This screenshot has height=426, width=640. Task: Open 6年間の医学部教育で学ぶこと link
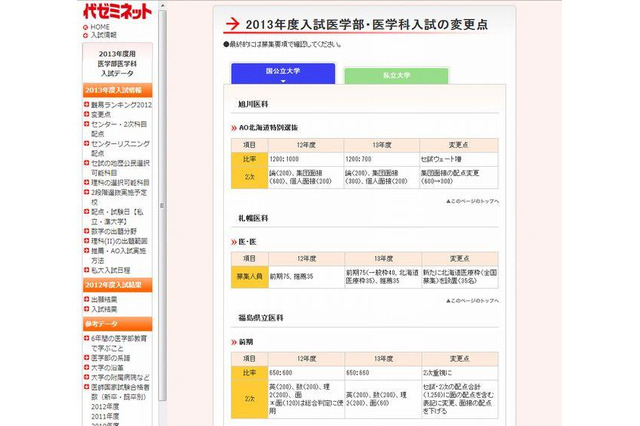click(119, 343)
